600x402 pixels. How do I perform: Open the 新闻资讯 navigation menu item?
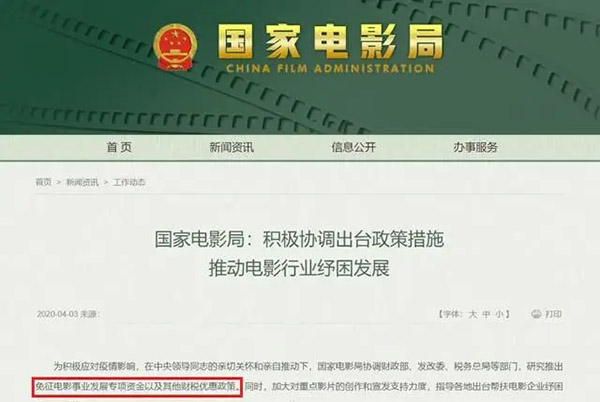click(x=232, y=147)
